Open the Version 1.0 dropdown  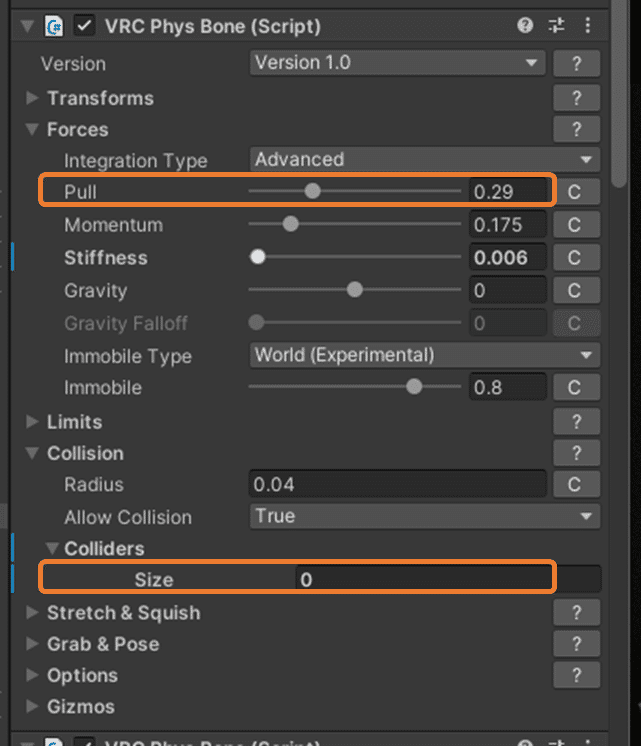pos(397,63)
